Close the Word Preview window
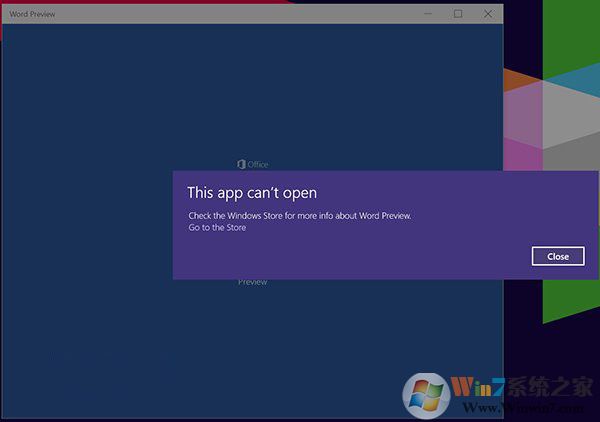This screenshot has height=422, width=600. click(x=488, y=14)
